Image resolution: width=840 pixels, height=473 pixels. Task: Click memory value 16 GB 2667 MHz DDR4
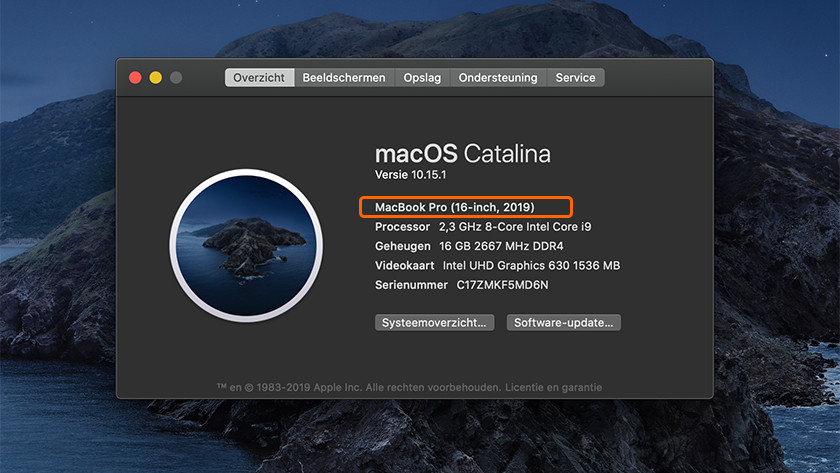501,246
